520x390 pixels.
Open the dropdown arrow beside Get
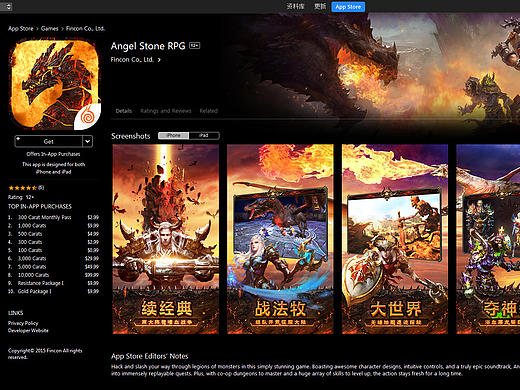click(87, 141)
